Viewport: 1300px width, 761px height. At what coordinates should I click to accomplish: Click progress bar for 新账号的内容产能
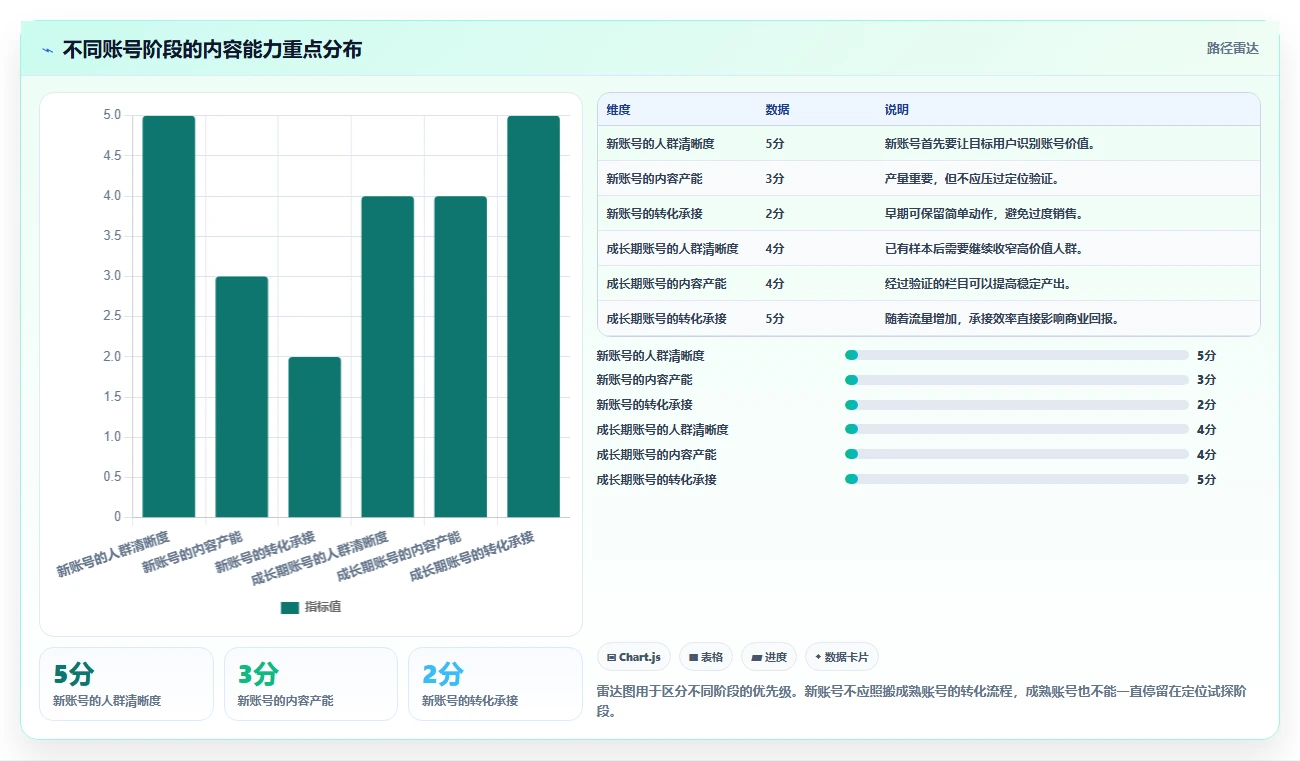pyautogui.click(x=1017, y=380)
